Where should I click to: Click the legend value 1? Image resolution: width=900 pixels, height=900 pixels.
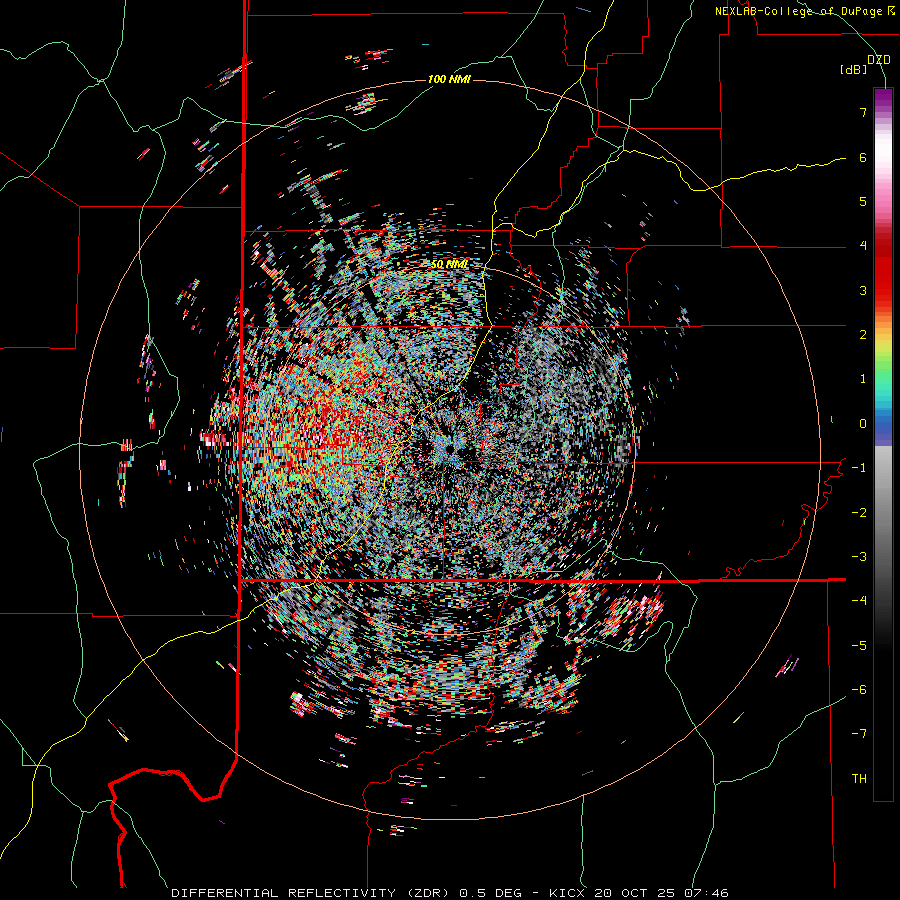pyautogui.click(x=863, y=379)
